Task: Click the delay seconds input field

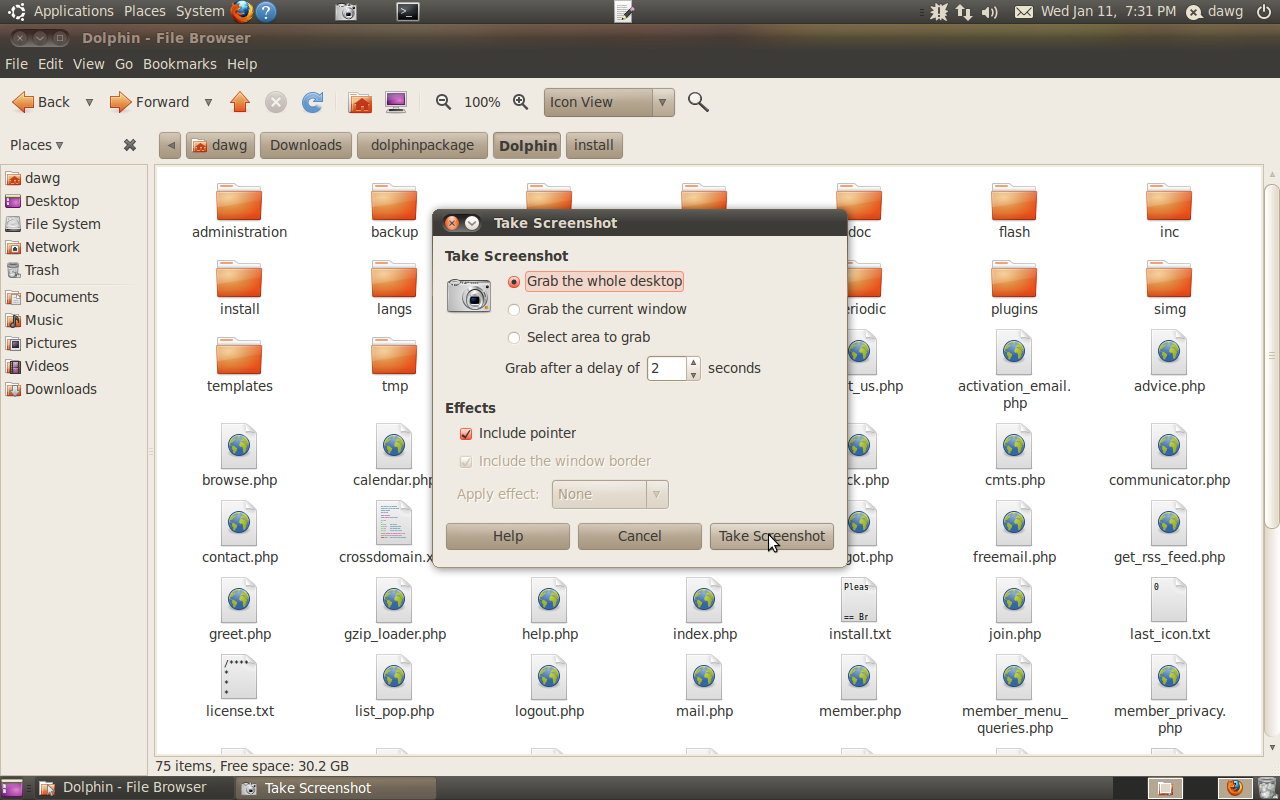Action: pos(666,368)
